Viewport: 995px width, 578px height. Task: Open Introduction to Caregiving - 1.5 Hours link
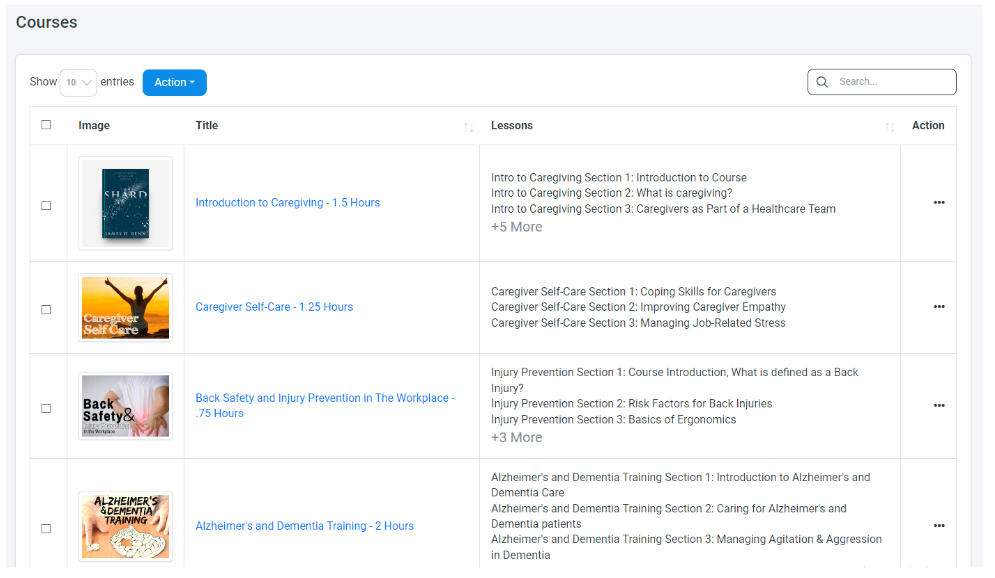(287, 203)
